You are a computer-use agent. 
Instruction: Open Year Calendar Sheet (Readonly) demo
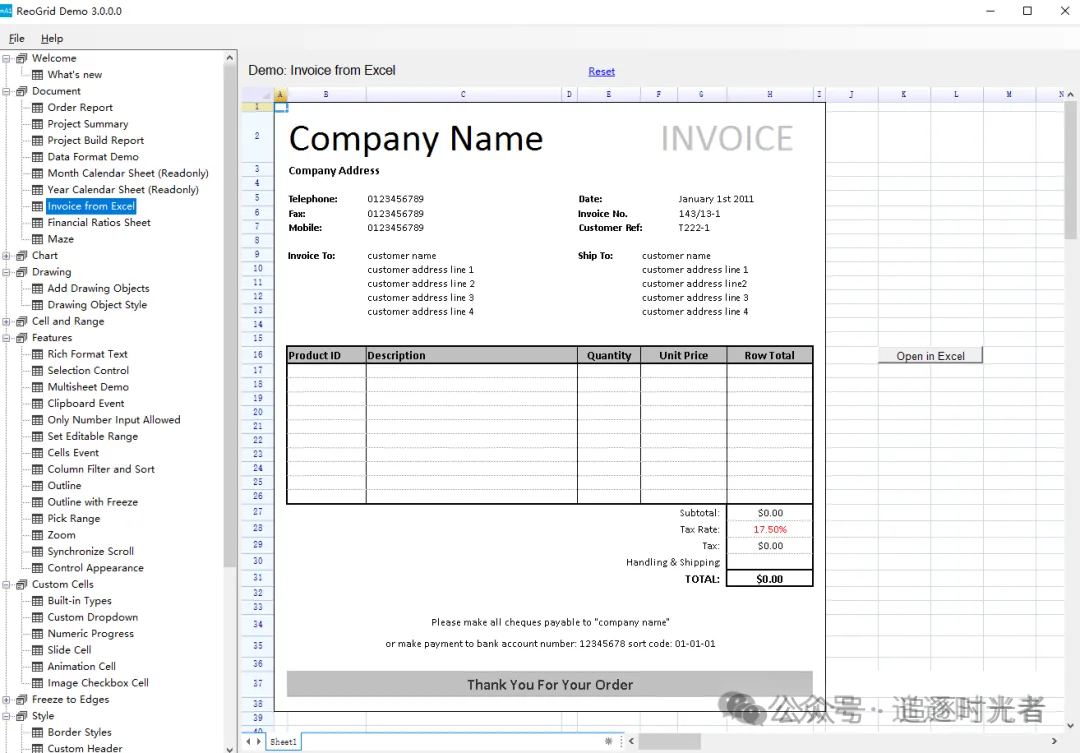[x=123, y=189]
